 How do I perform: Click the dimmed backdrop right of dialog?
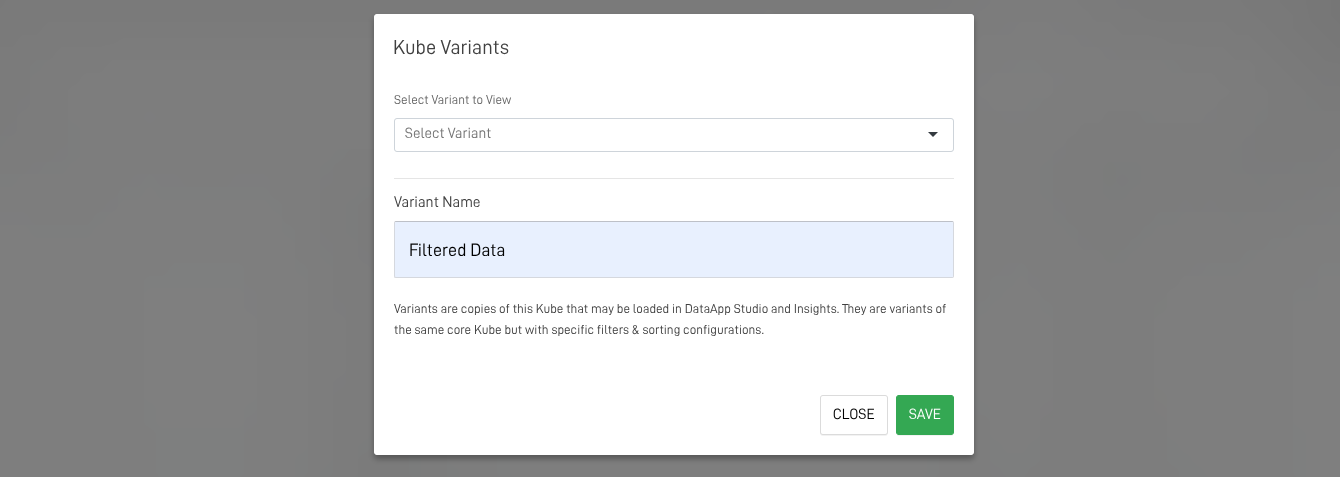pos(1150,240)
